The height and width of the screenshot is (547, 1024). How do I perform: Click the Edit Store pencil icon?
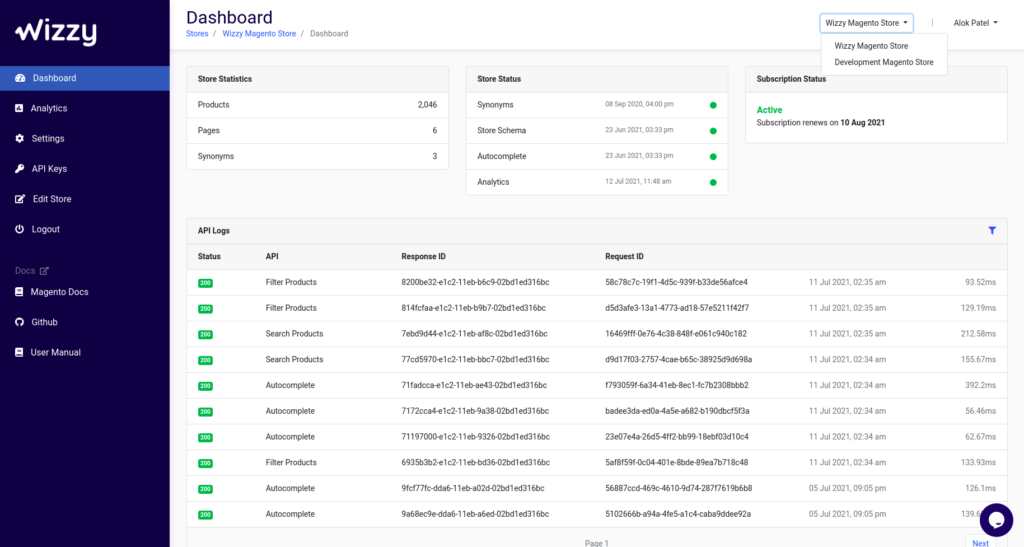tap(20, 198)
